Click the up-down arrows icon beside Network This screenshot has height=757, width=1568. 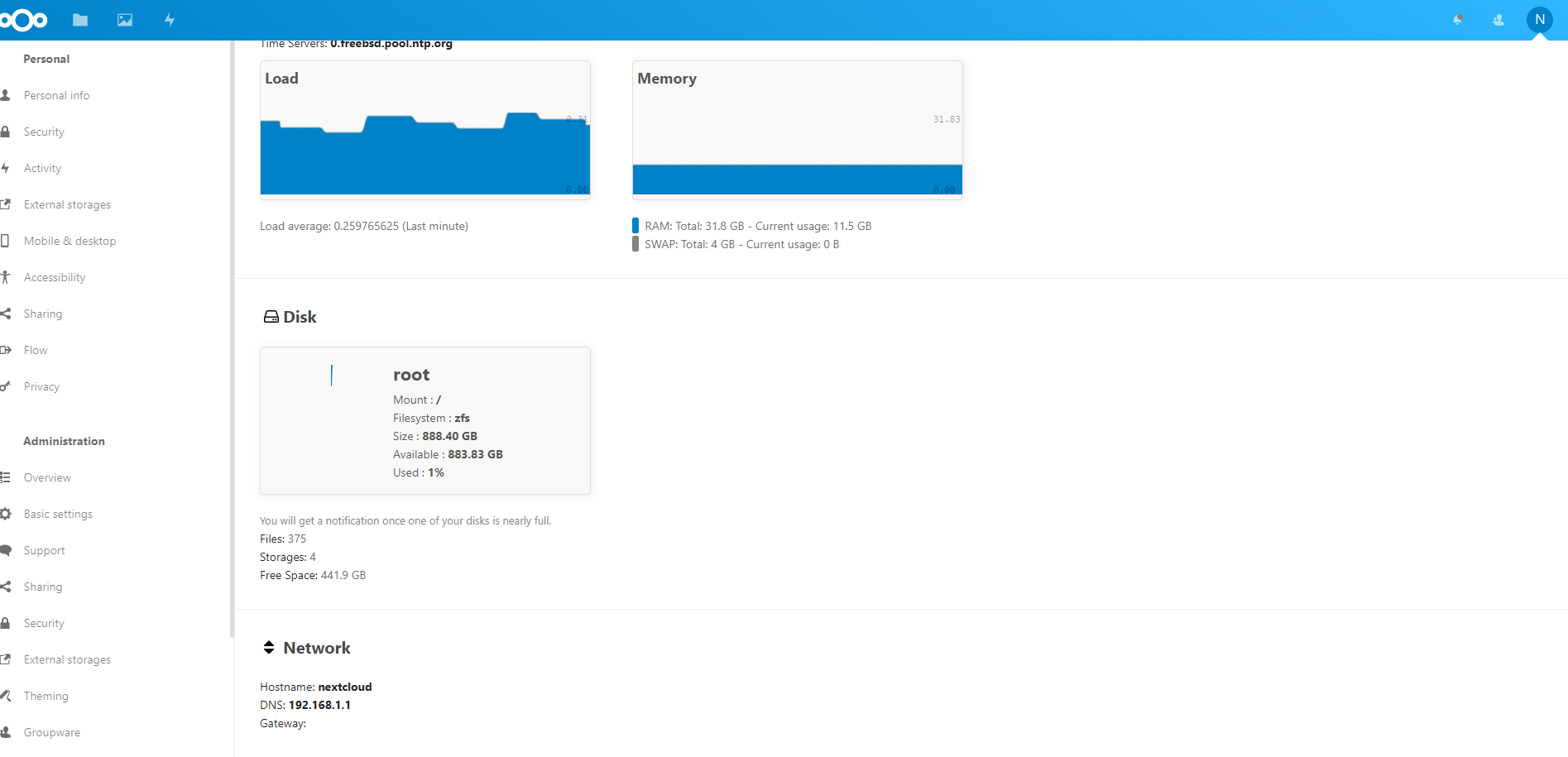269,647
